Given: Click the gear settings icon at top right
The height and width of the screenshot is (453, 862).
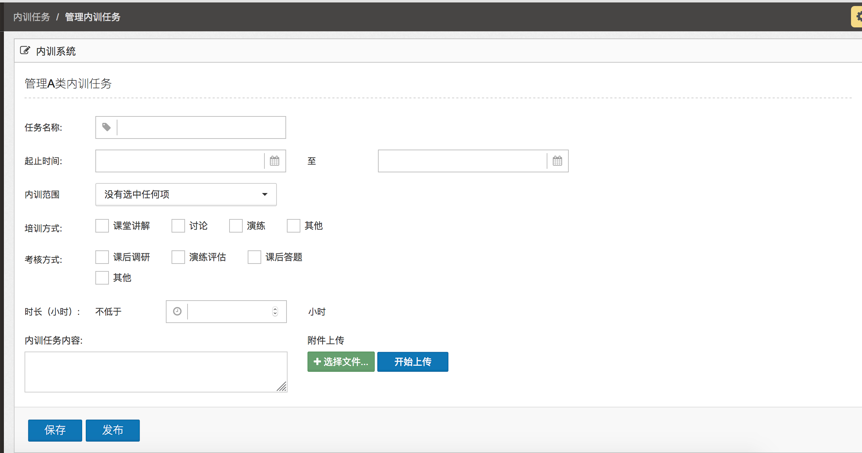Looking at the screenshot, I should (x=857, y=17).
